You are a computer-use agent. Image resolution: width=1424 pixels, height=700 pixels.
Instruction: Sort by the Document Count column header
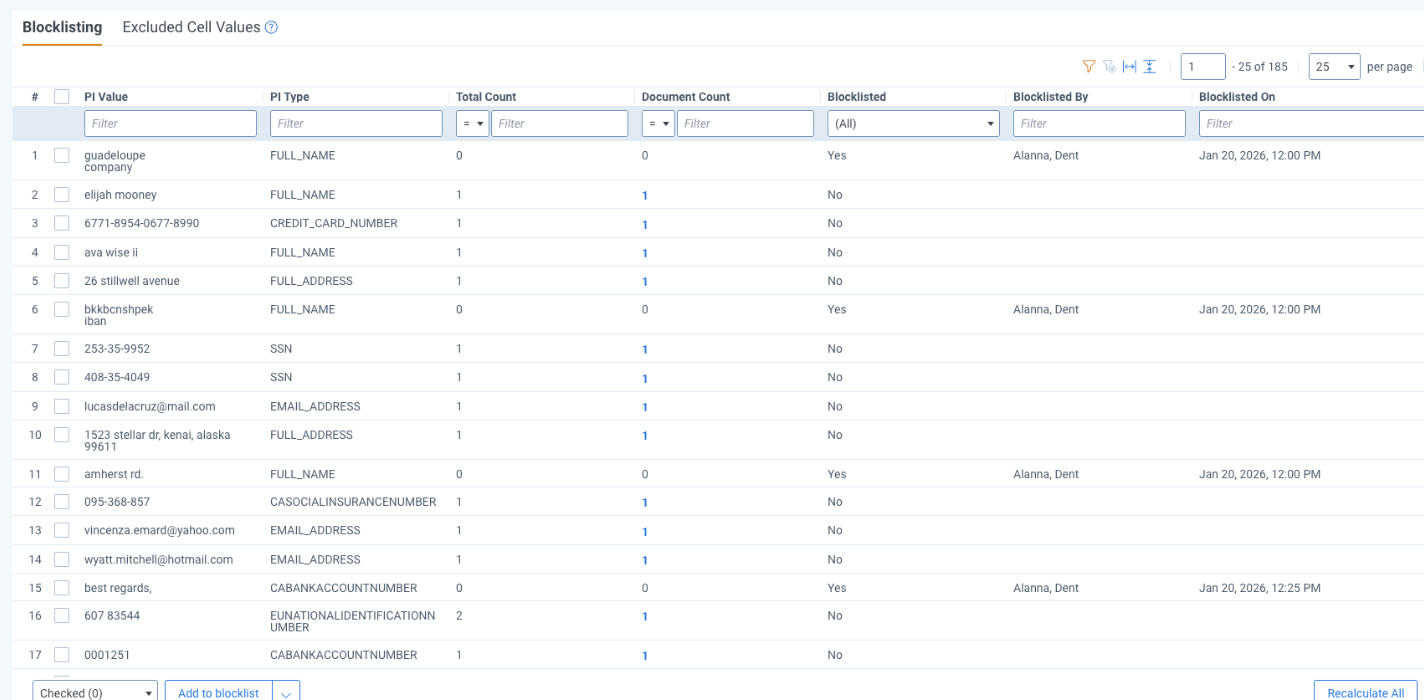[x=686, y=97]
